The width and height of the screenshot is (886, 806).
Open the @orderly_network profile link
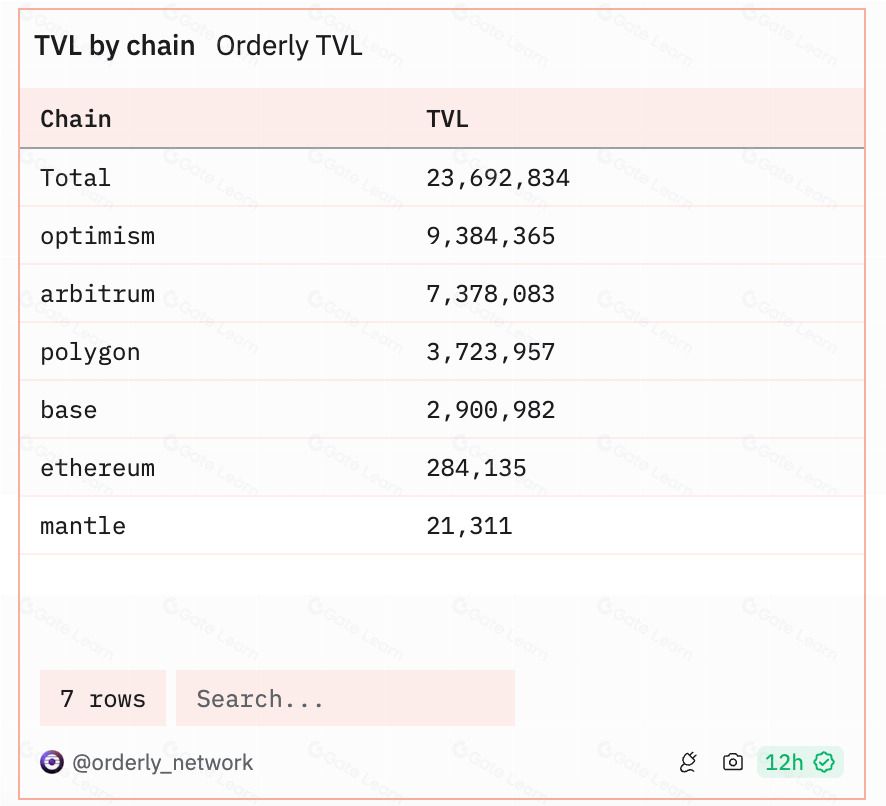(162, 762)
